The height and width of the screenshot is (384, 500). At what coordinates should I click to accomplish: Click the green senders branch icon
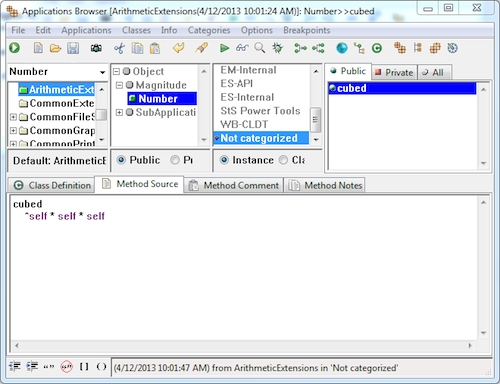pyautogui.click(x=300, y=48)
